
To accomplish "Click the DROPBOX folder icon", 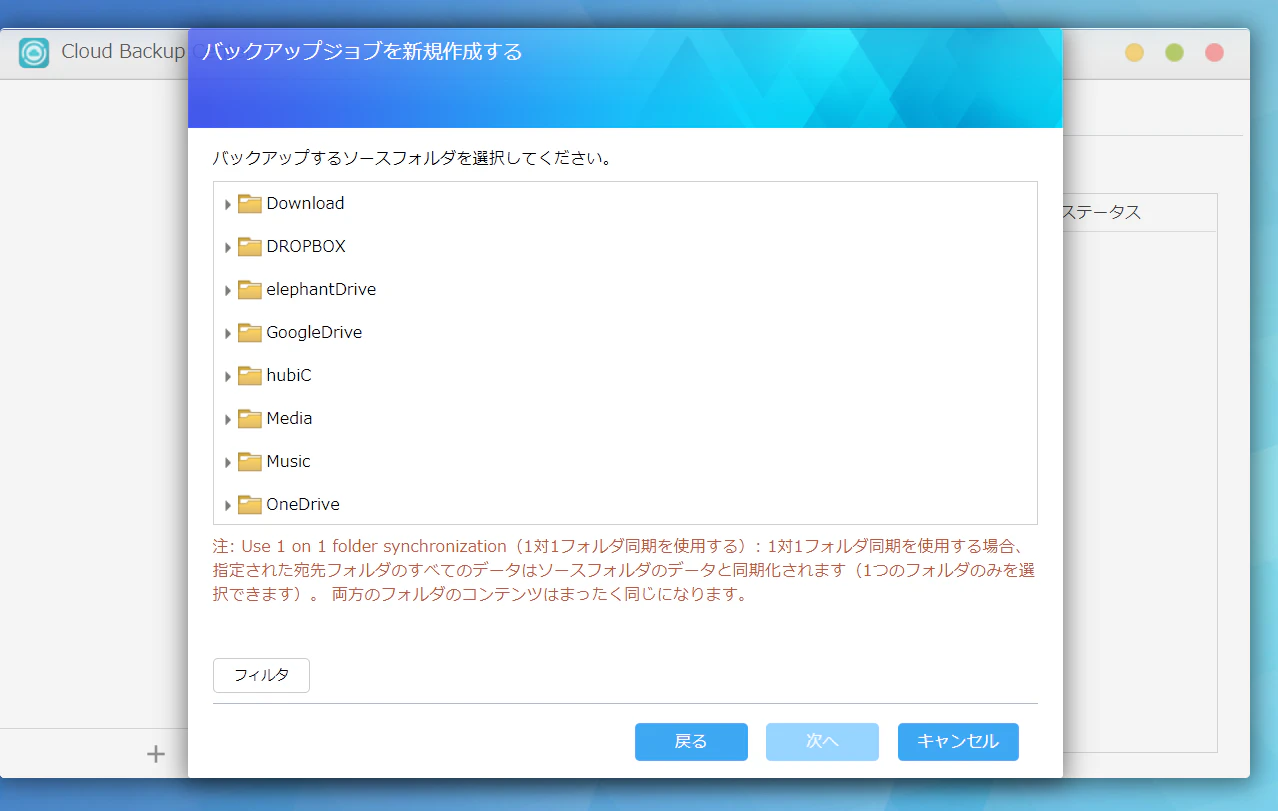I will point(250,246).
